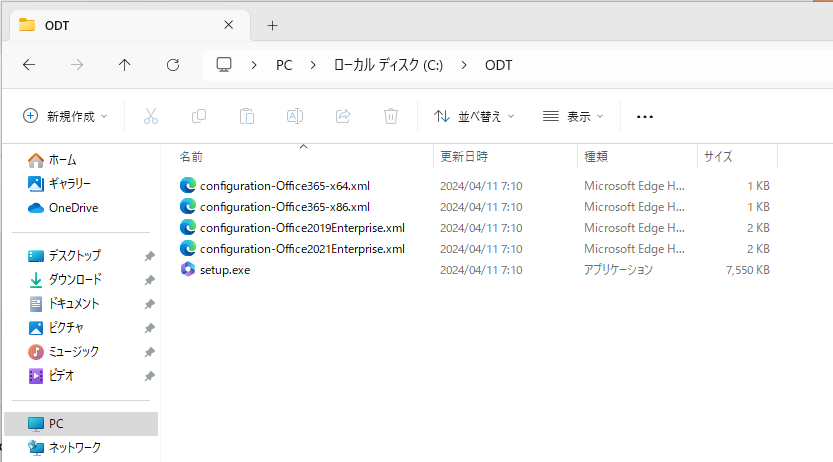Expand chevron after PC in address bar
The height and width of the screenshot is (462, 833).
pos(313,65)
